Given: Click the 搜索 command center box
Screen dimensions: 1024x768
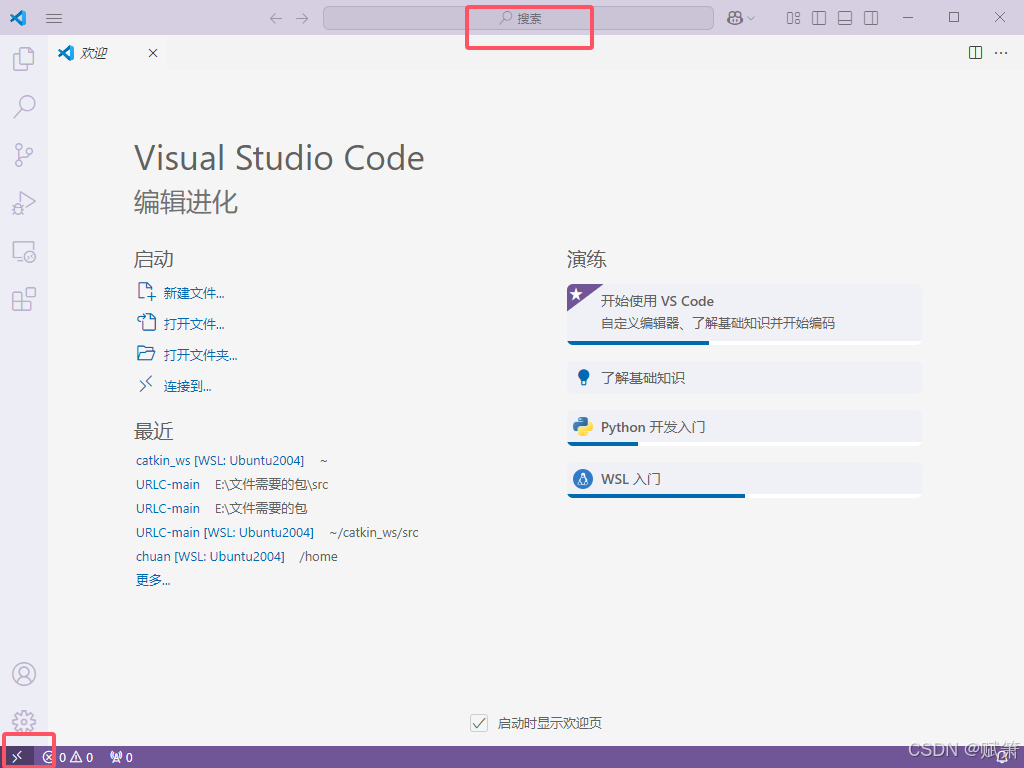Looking at the screenshot, I should click(519, 18).
